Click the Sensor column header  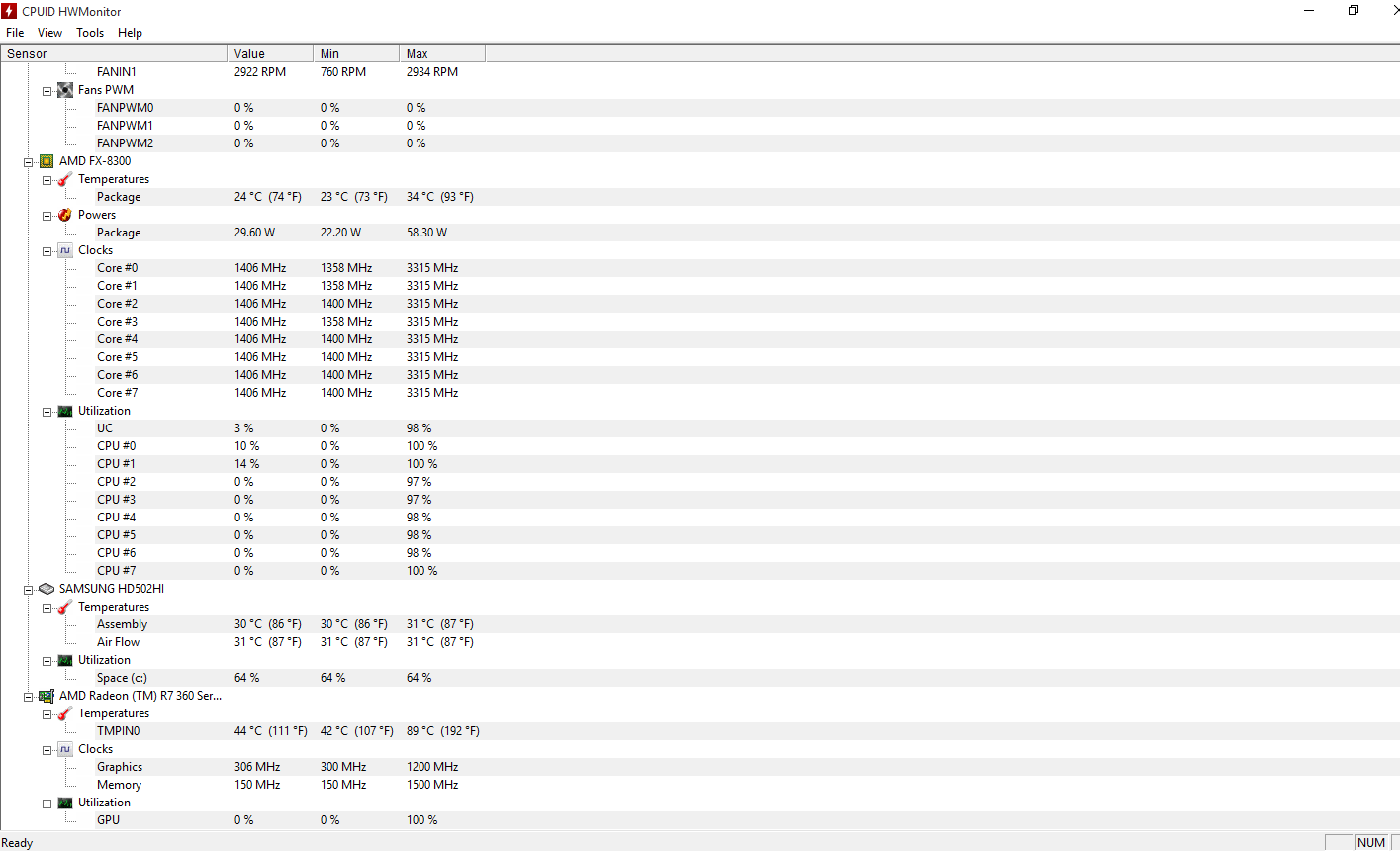coord(114,53)
